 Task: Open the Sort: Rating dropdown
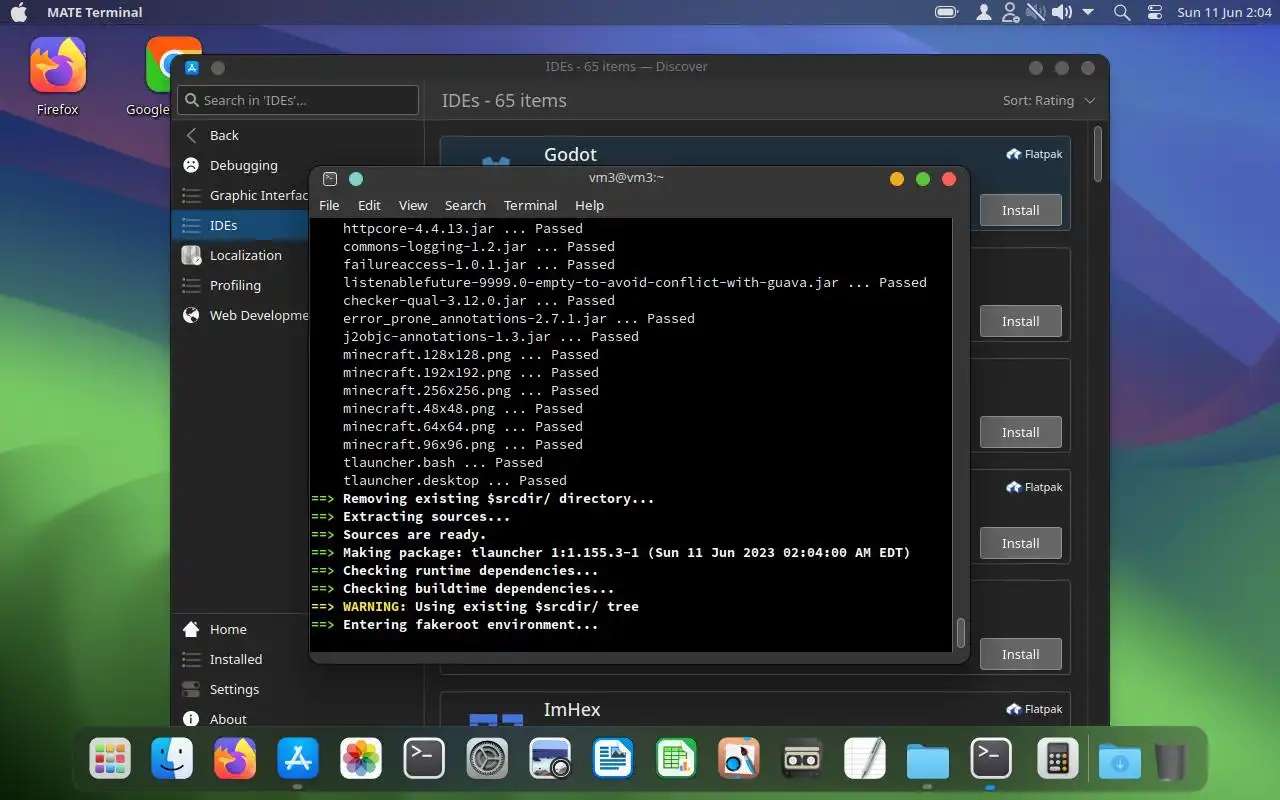point(1049,100)
